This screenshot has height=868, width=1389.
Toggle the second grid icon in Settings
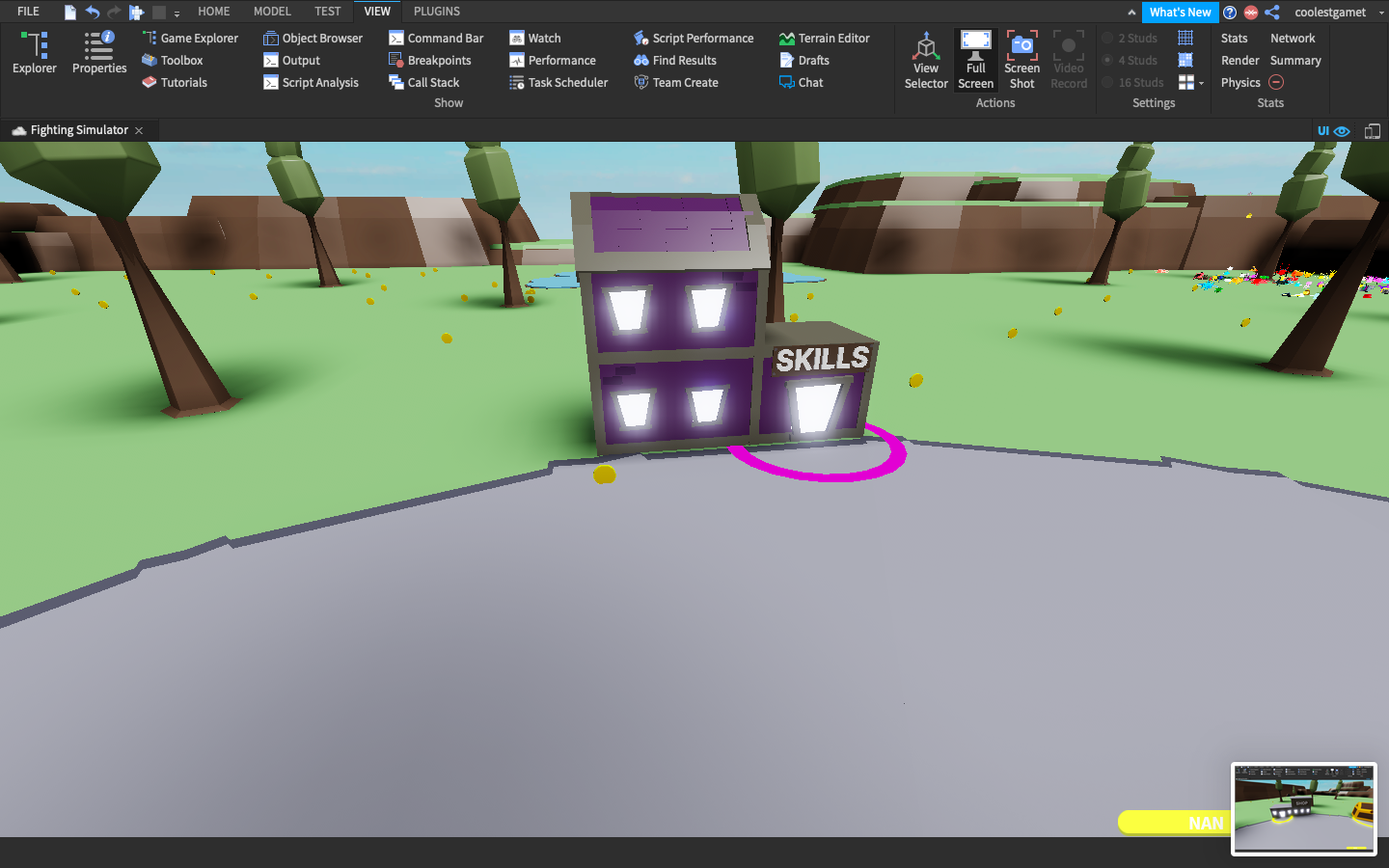(x=1185, y=60)
